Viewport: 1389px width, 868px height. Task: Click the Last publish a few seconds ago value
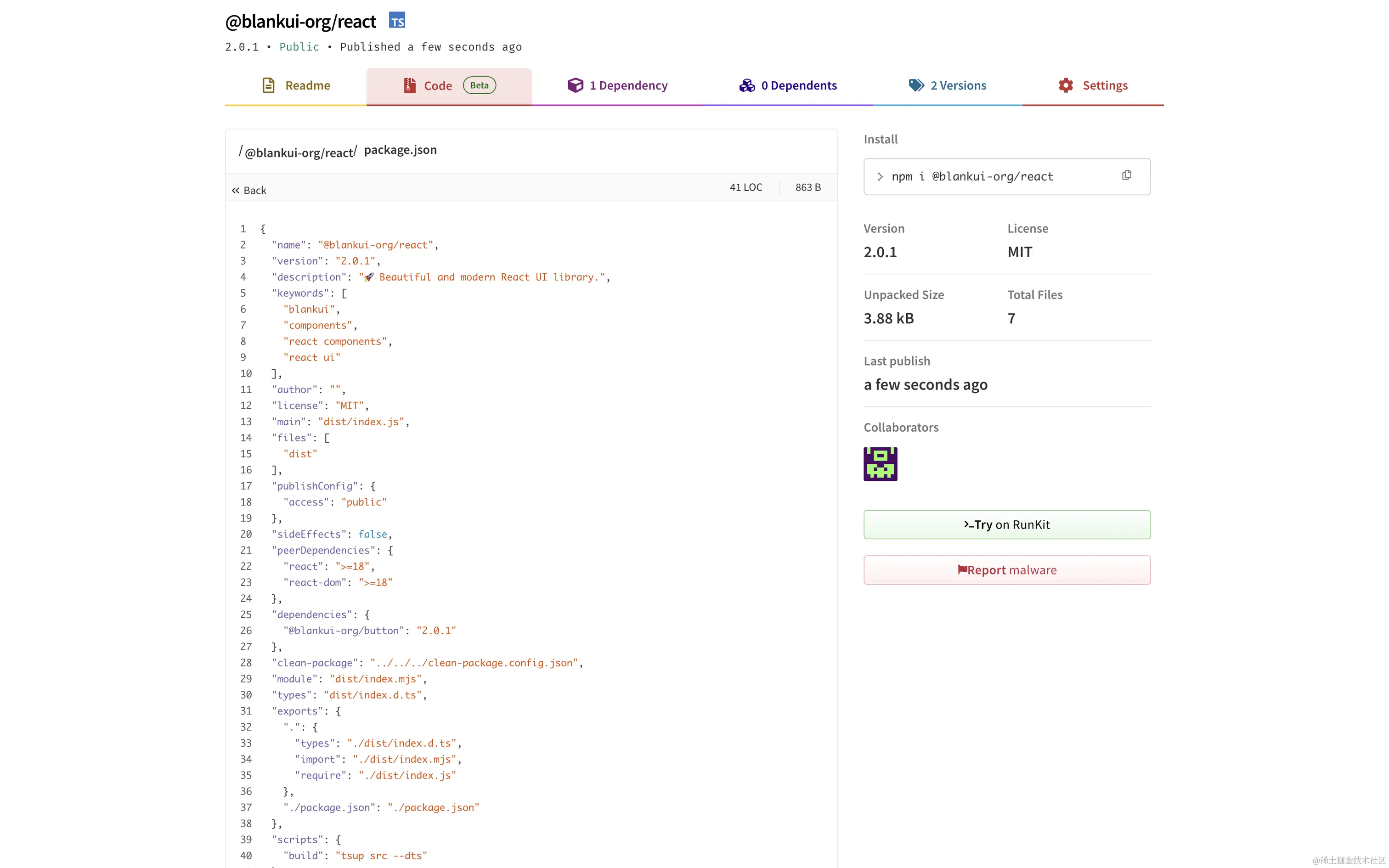pyautogui.click(x=925, y=385)
